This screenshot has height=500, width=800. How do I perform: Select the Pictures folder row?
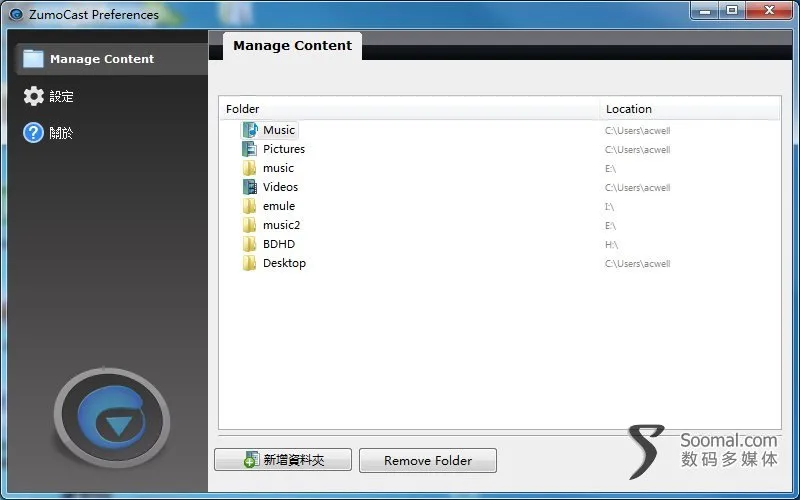pyautogui.click(x=284, y=149)
